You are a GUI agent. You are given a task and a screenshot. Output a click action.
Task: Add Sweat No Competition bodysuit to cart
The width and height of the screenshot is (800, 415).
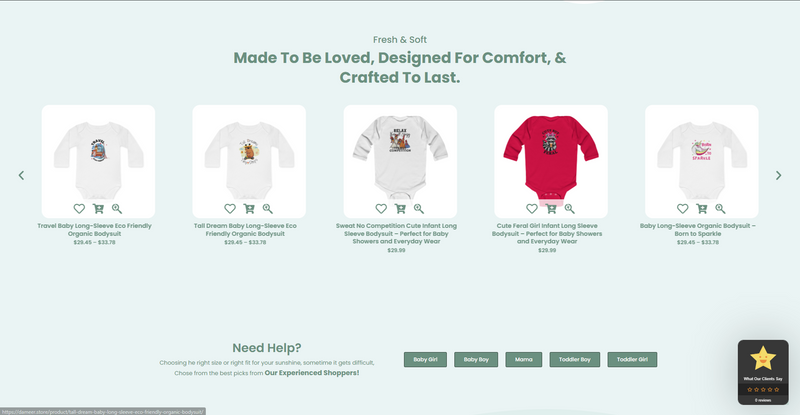coord(400,208)
